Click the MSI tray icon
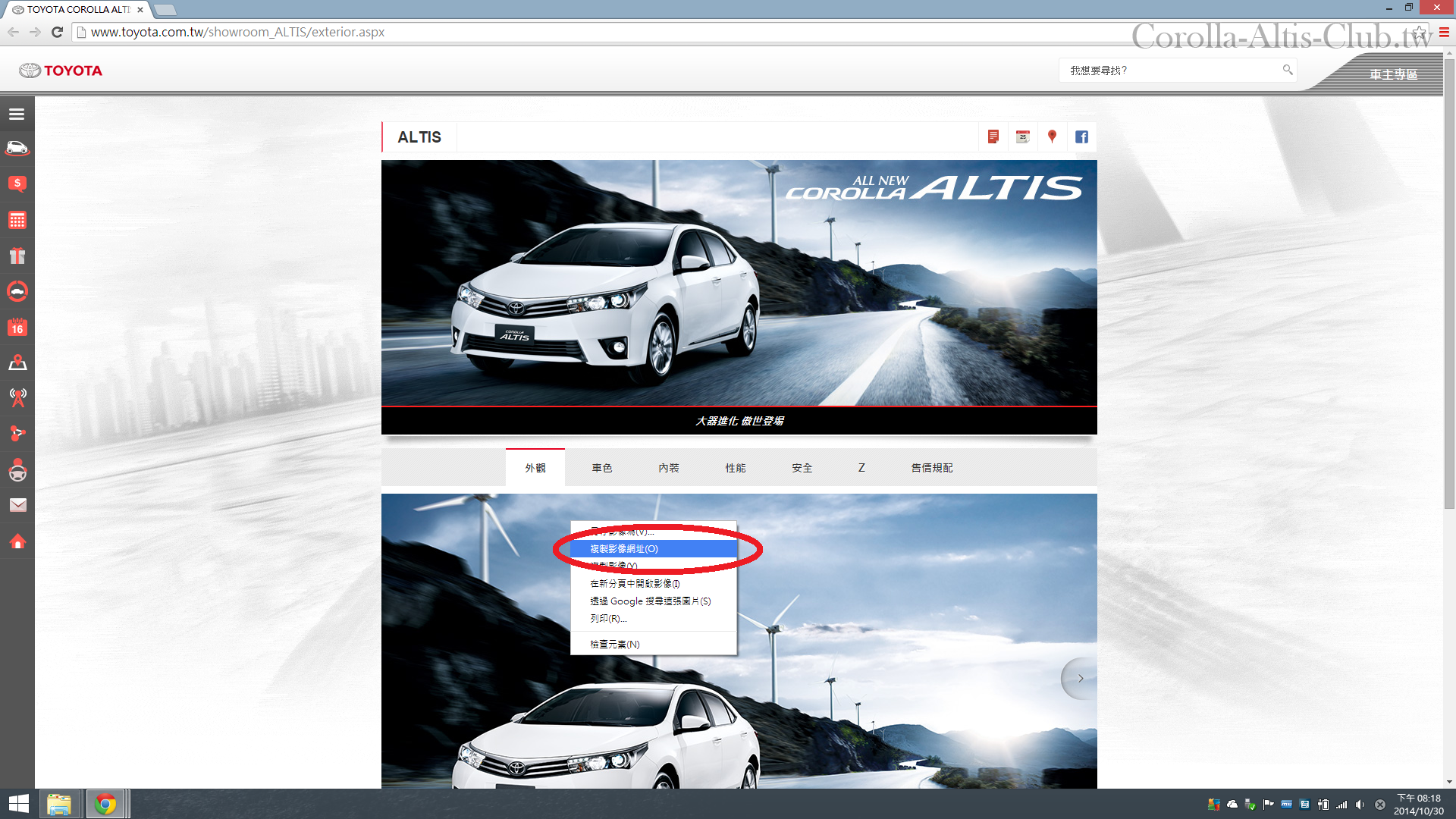The height and width of the screenshot is (819, 1456). pos(1287,805)
